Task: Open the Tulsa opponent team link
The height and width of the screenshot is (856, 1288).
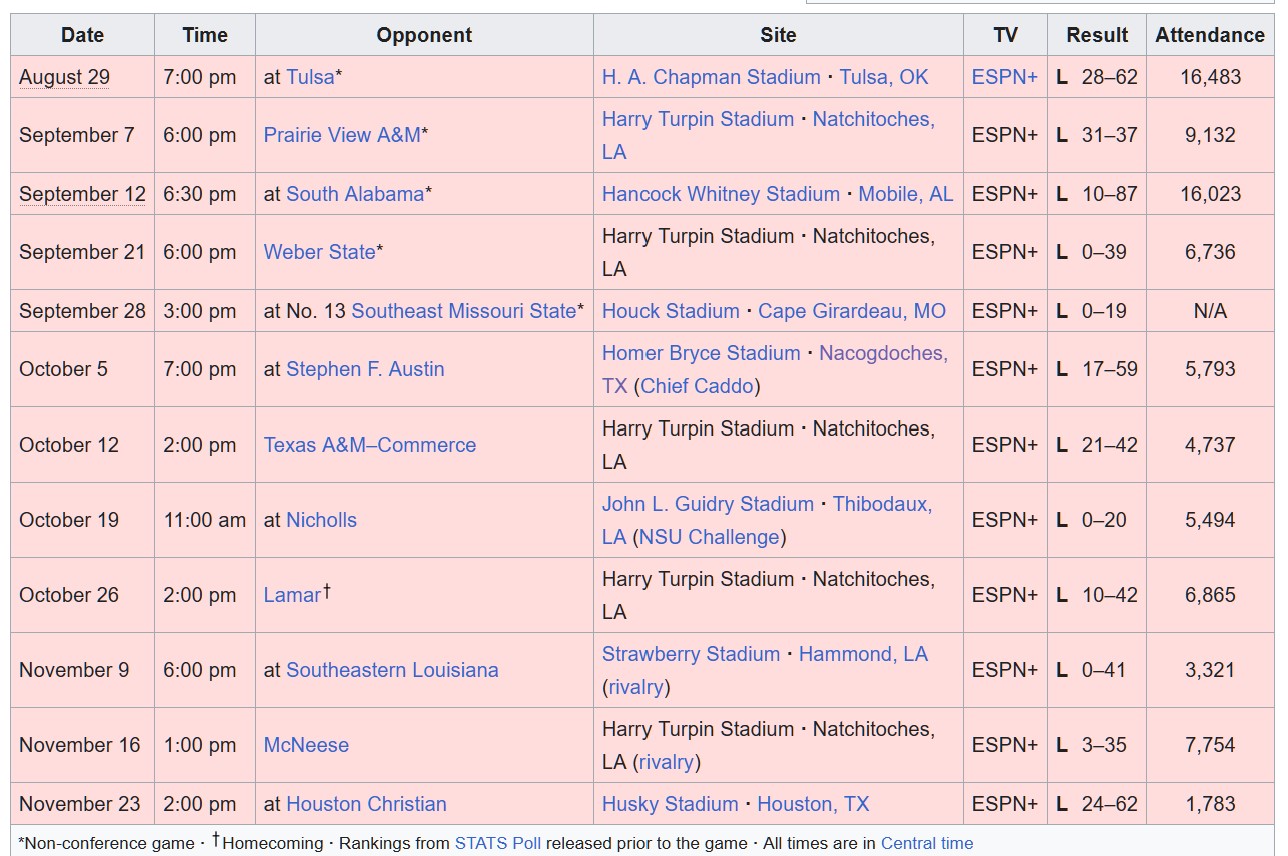Action: (310, 77)
